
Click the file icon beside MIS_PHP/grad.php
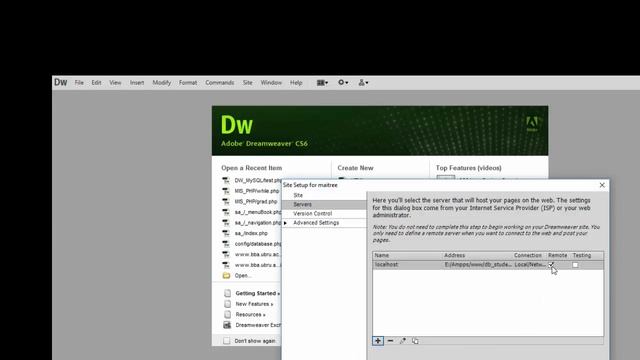pyautogui.click(x=226, y=202)
